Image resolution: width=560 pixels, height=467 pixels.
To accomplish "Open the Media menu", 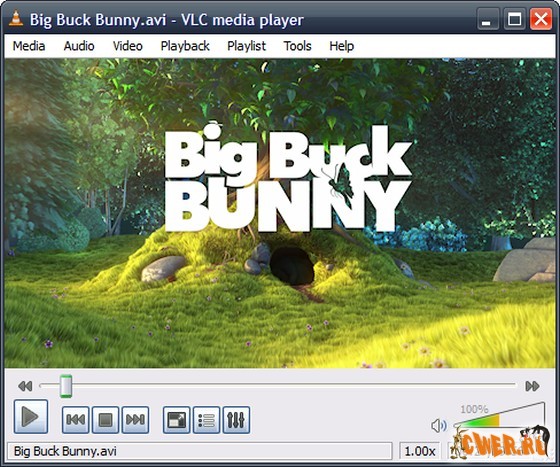I will coord(29,46).
